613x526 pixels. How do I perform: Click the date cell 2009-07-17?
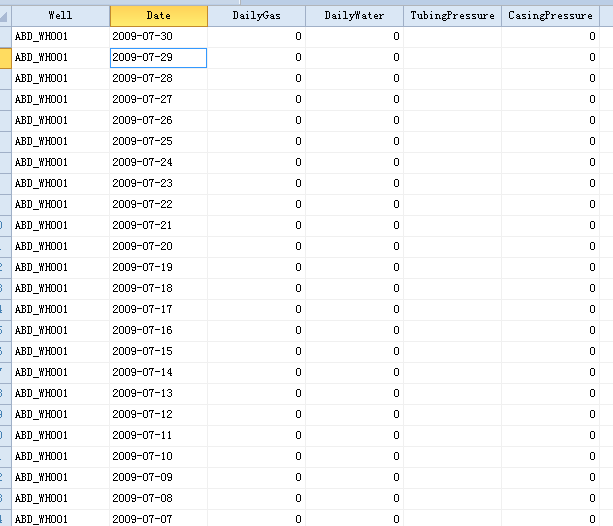[159, 310]
